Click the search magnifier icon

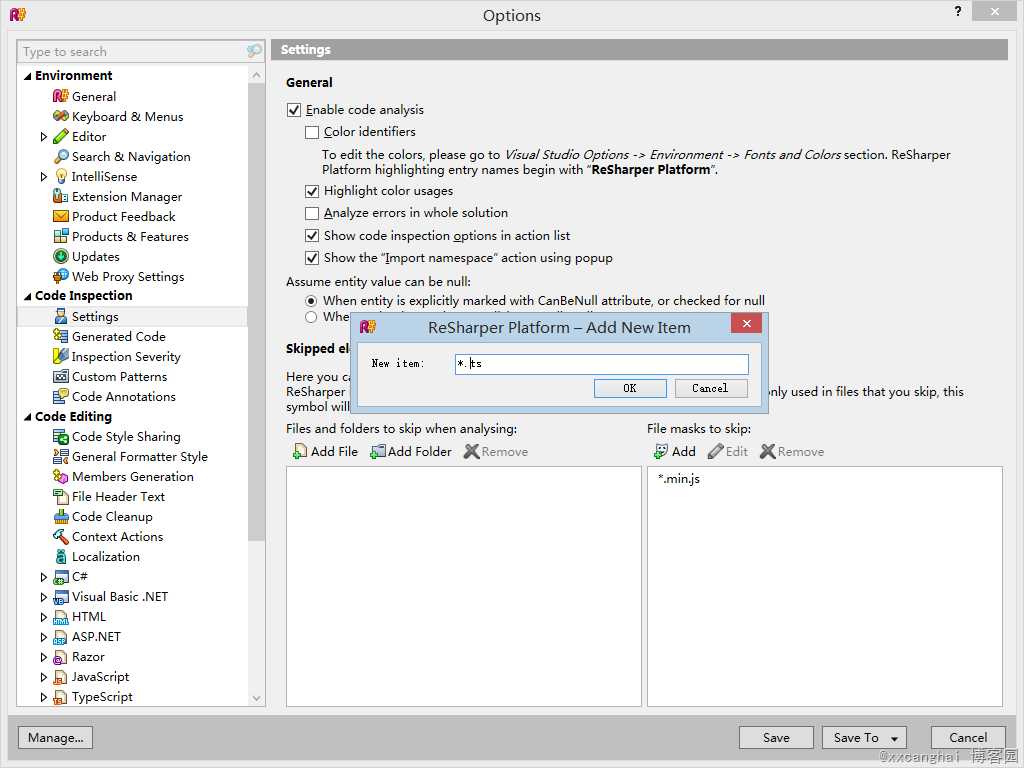tap(253, 51)
